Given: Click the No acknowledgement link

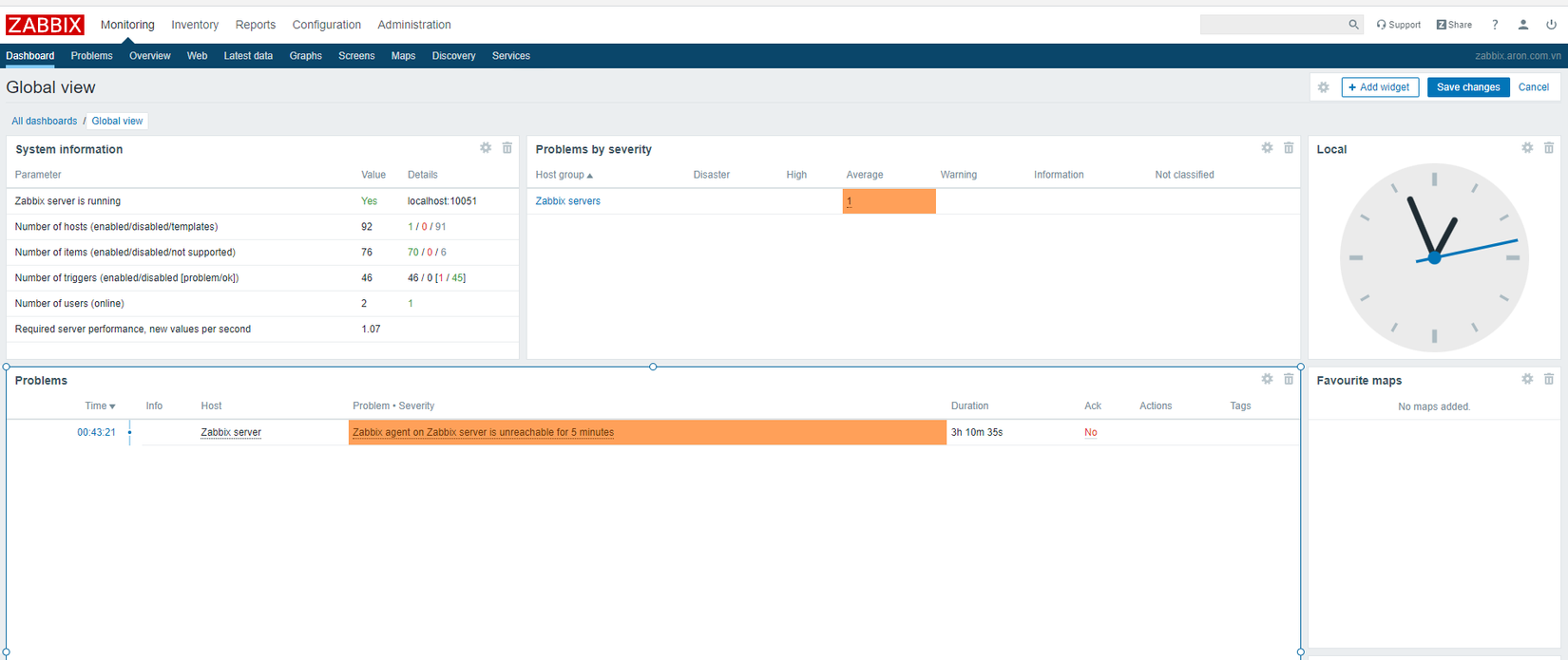Looking at the screenshot, I should 1091,432.
